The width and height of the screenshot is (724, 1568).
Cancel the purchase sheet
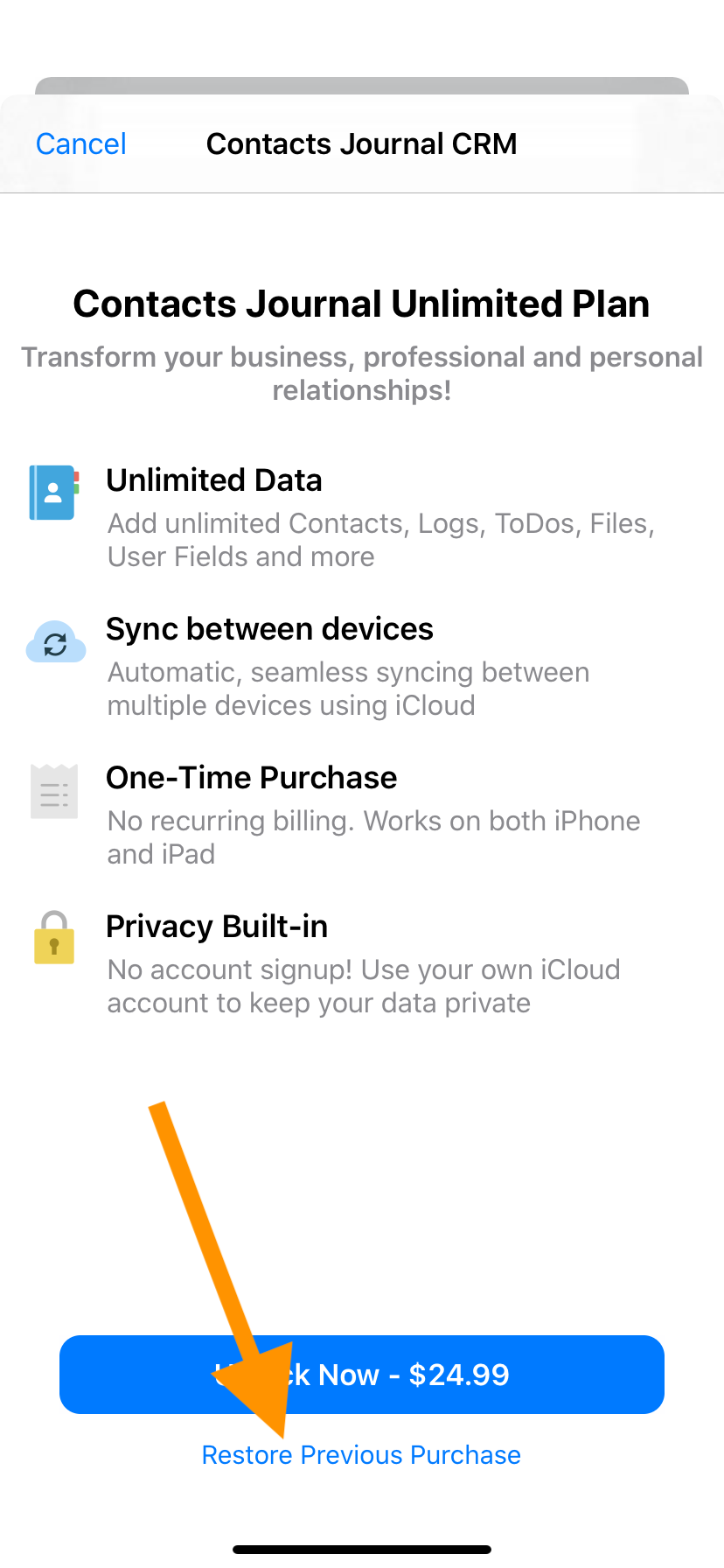[x=81, y=143]
